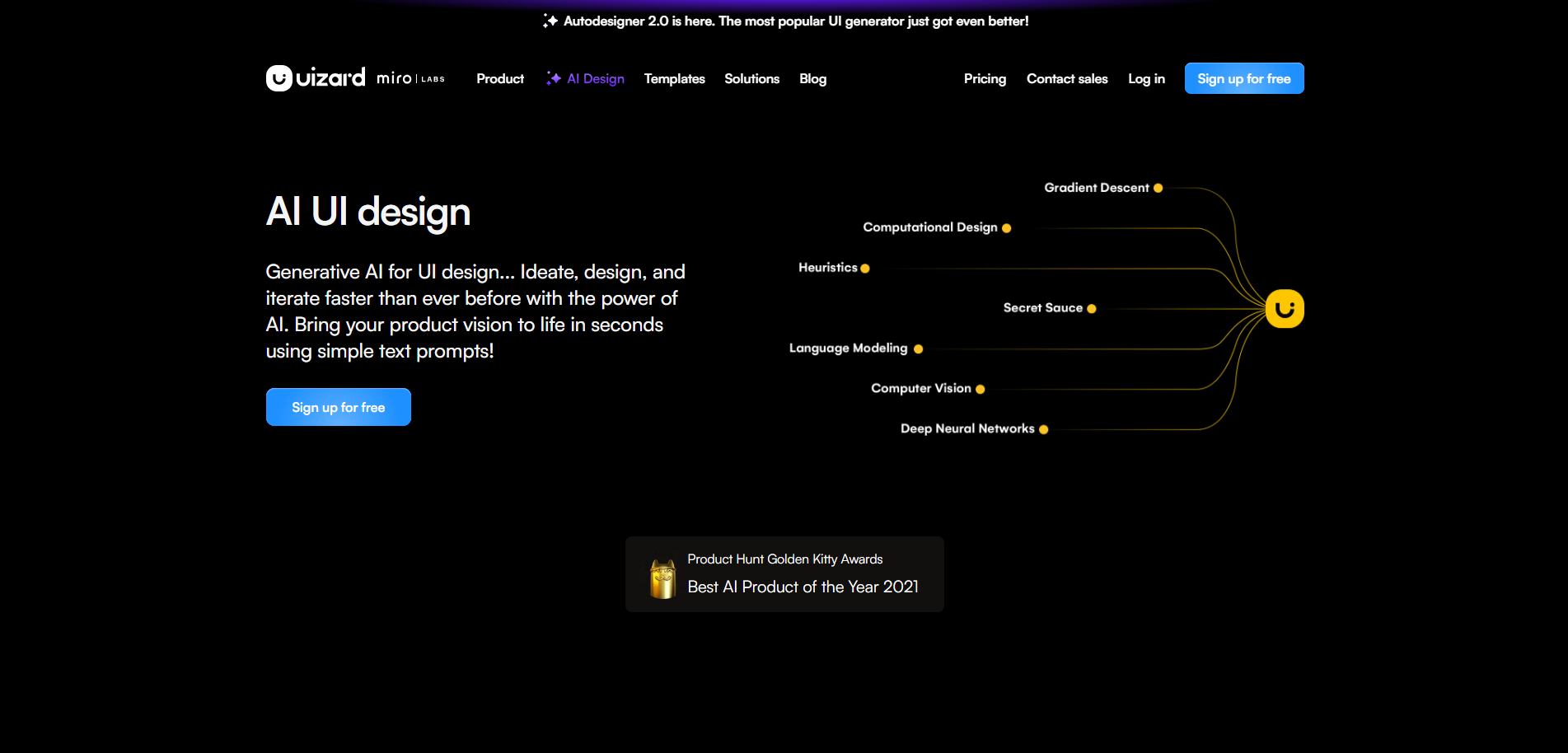Image resolution: width=1568 pixels, height=753 pixels.
Task: Open the Pricing page
Action: point(985,79)
